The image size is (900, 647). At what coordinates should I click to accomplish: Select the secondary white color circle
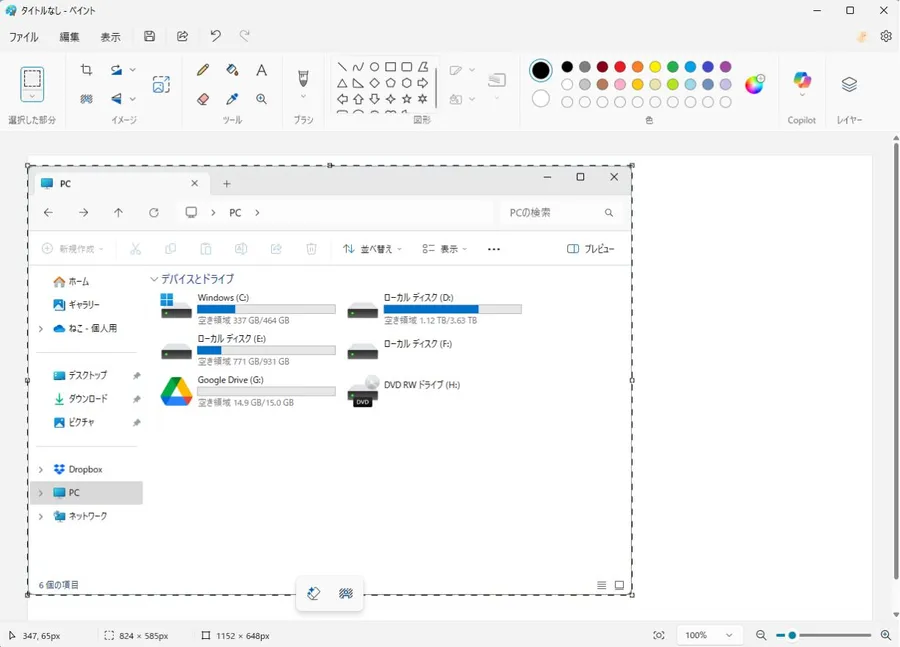point(541,99)
